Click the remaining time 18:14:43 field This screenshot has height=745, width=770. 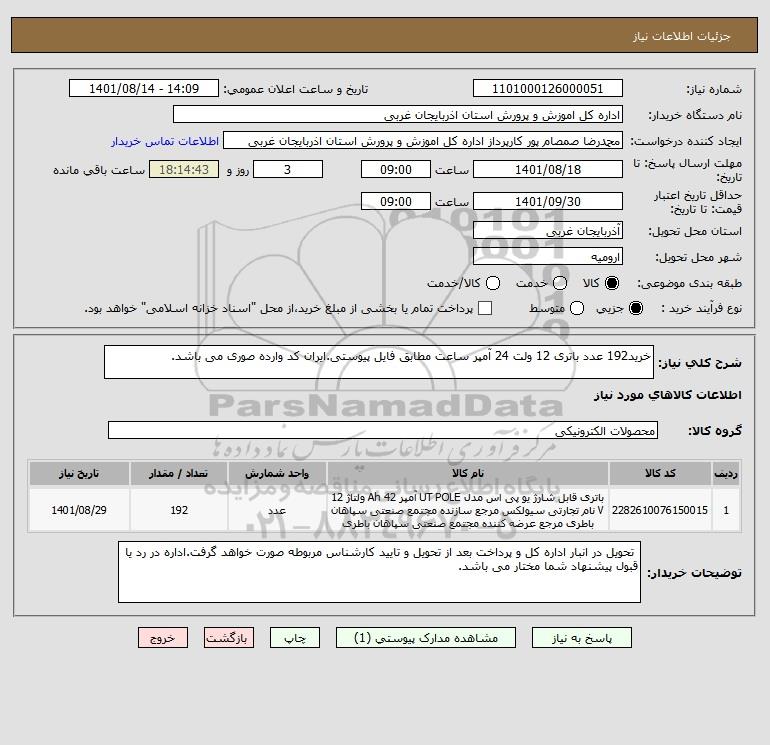tap(184, 169)
